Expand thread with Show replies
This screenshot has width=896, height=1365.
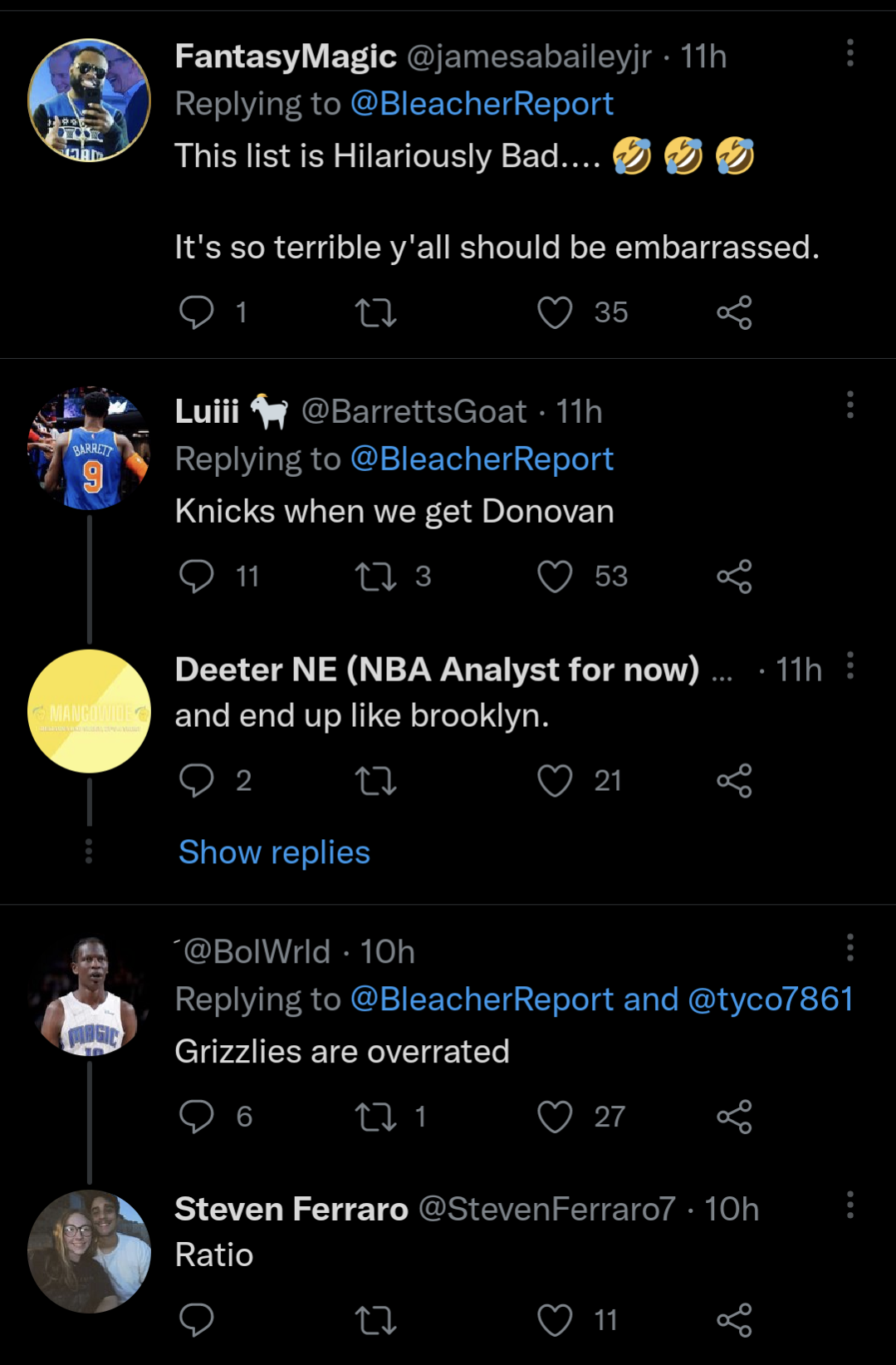point(274,852)
